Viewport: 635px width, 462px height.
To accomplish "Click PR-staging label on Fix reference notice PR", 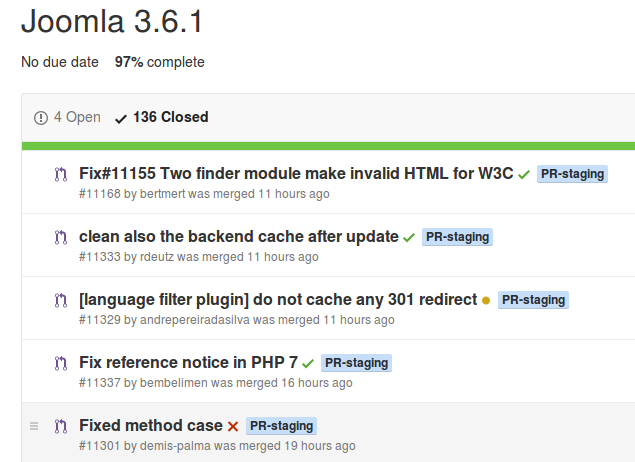I will point(356,363).
